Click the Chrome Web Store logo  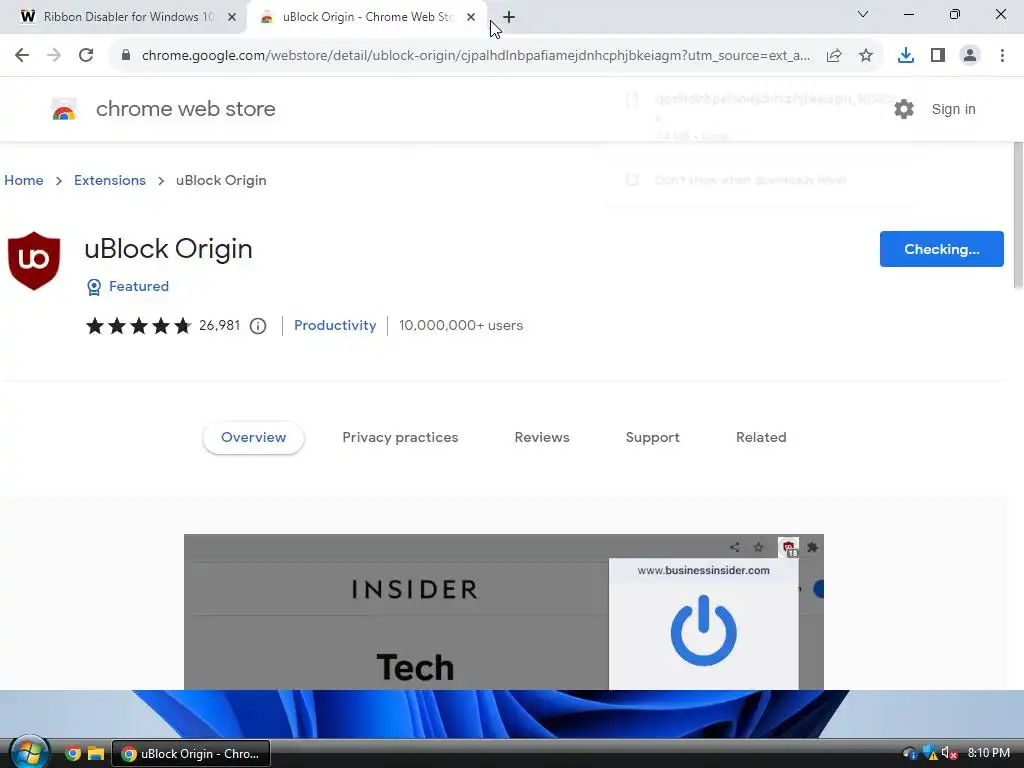pos(64,109)
